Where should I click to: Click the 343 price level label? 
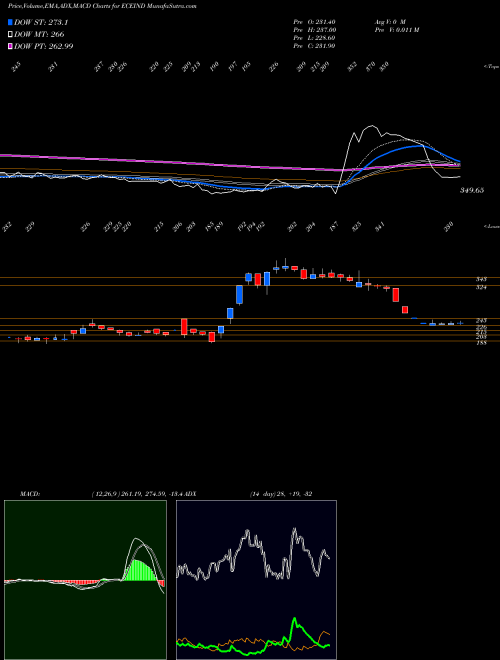tap(481, 279)
